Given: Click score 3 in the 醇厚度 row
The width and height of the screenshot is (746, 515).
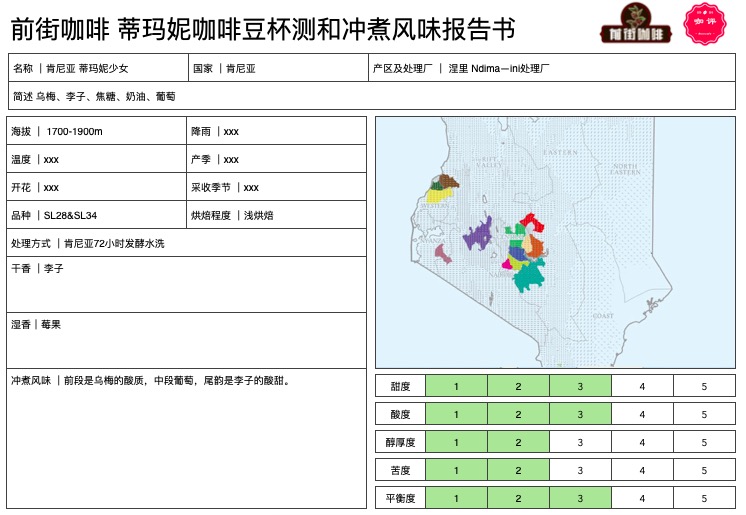Looking at the screenshot, I should pyautogui.click(x=580, y=442).
